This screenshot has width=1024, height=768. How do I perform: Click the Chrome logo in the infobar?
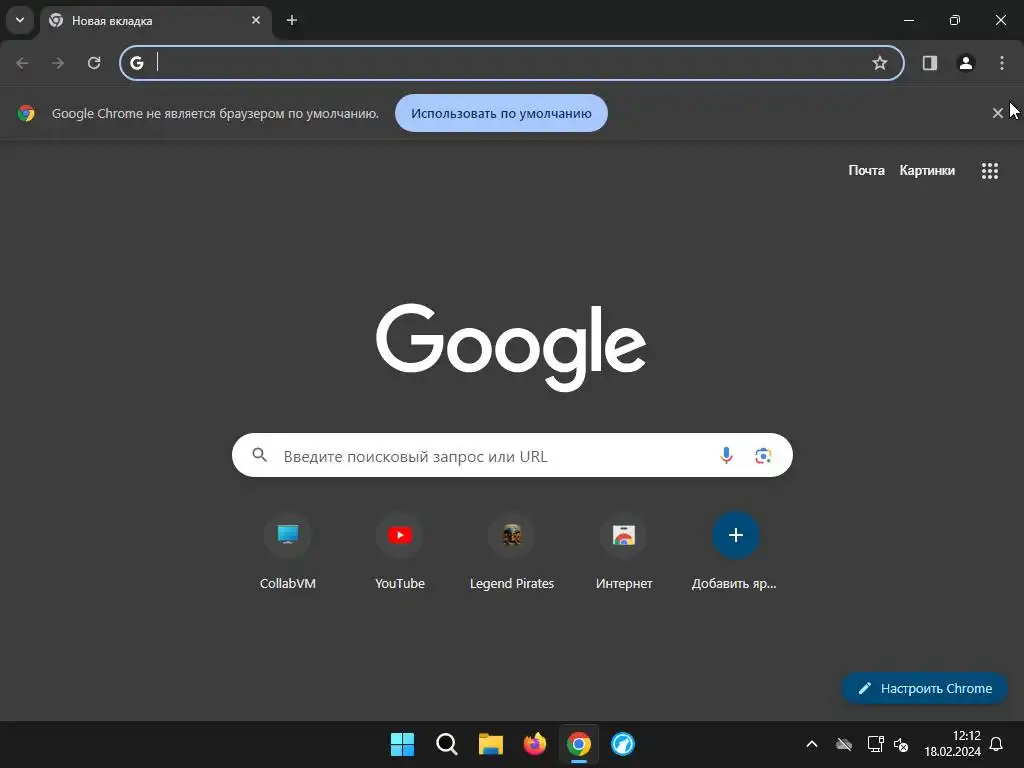(26, 113)
